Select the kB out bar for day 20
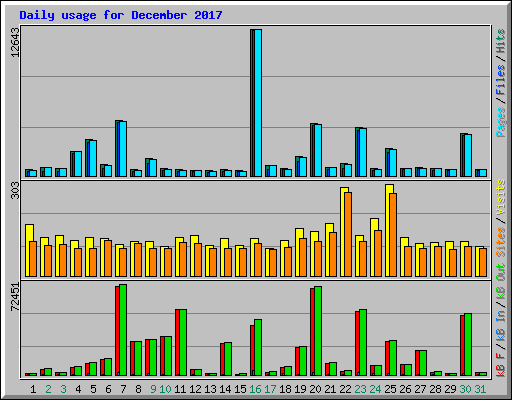 [318, 331]
